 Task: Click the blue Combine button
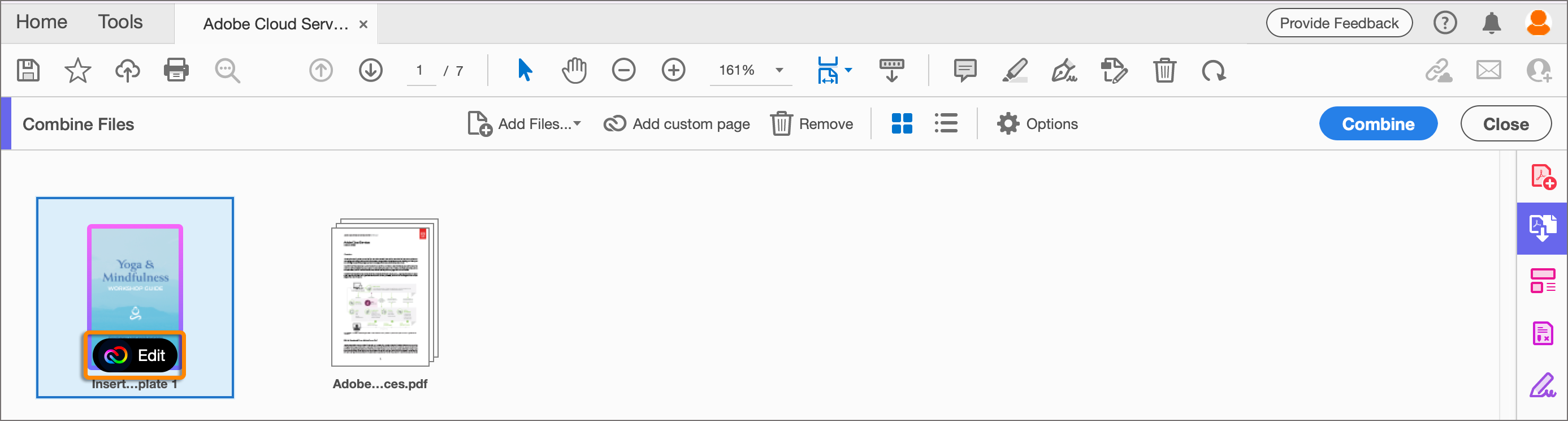[1378, 124]
